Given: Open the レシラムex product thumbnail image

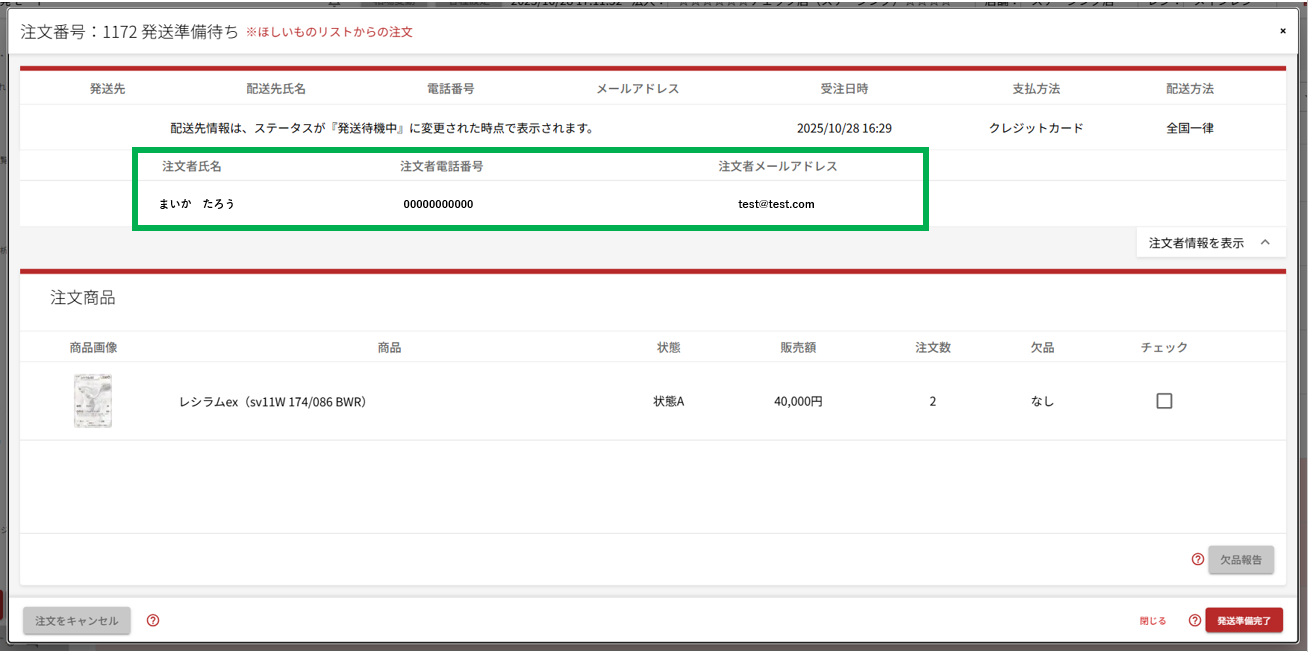Looking at the screenshot, I should coord(93,401).
